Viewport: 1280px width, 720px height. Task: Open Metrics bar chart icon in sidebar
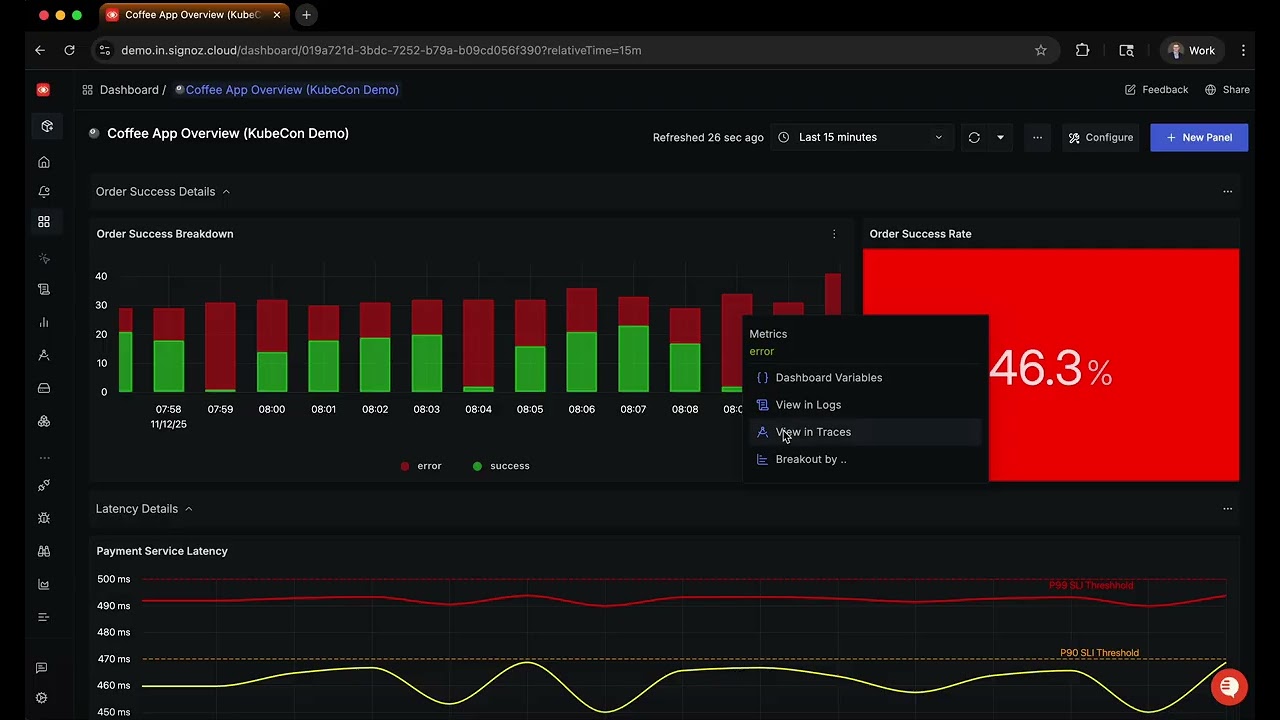click(43, 322)
